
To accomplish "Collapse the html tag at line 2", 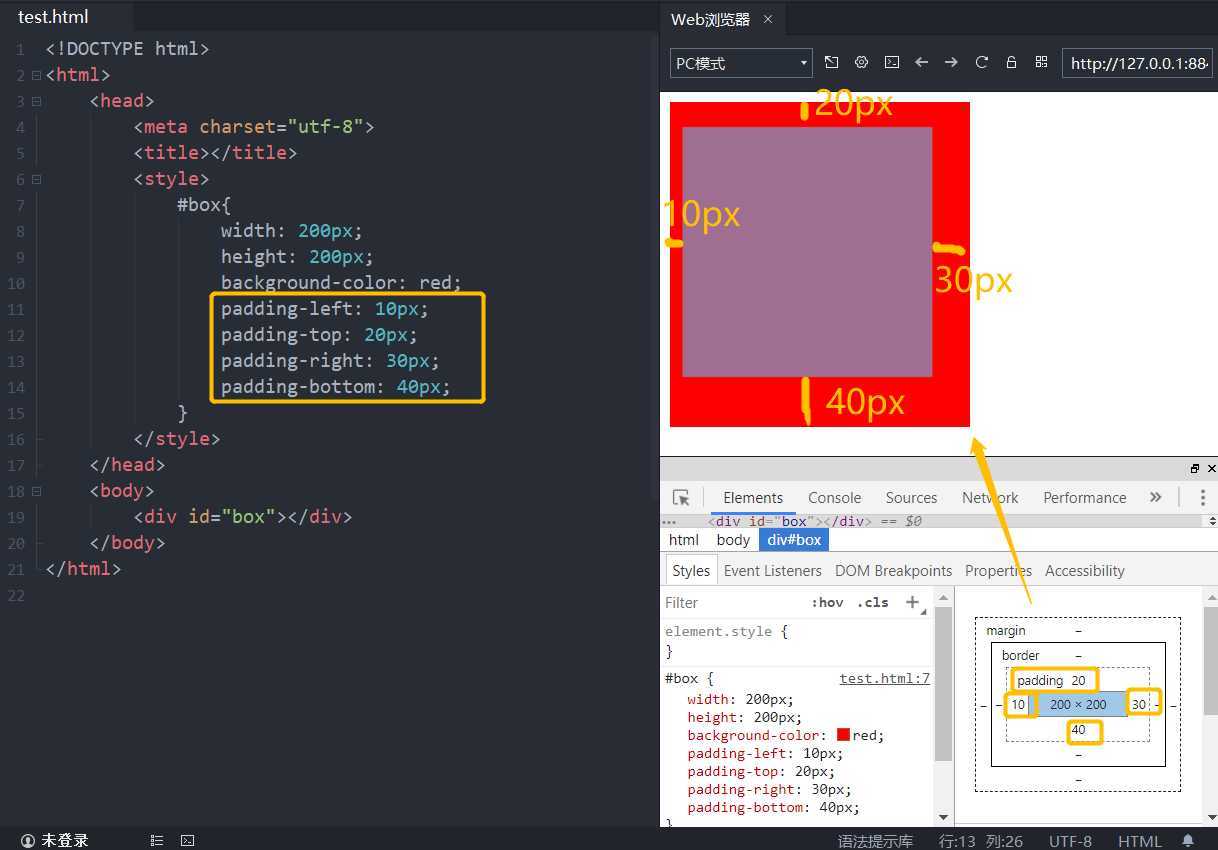I will pyautogui.click(x=36, y=75).
